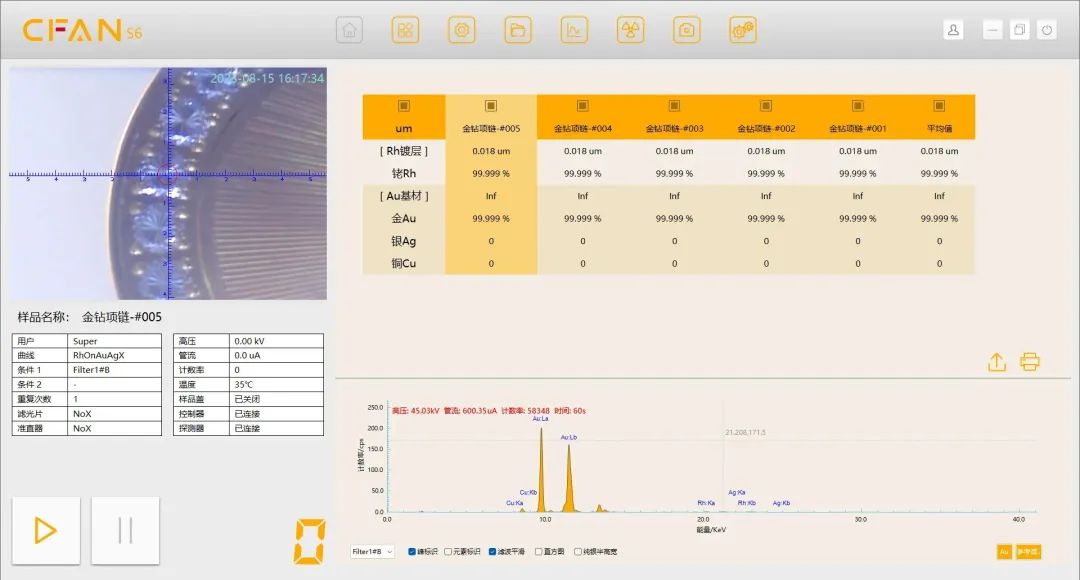
Task: Click the single gear settings icon
Action: point(461,30)
